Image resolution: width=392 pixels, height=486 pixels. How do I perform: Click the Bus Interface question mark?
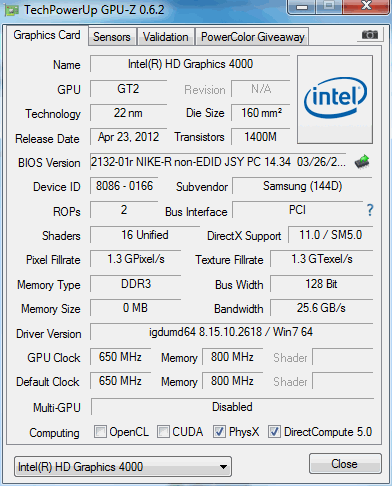click(370, 210)
